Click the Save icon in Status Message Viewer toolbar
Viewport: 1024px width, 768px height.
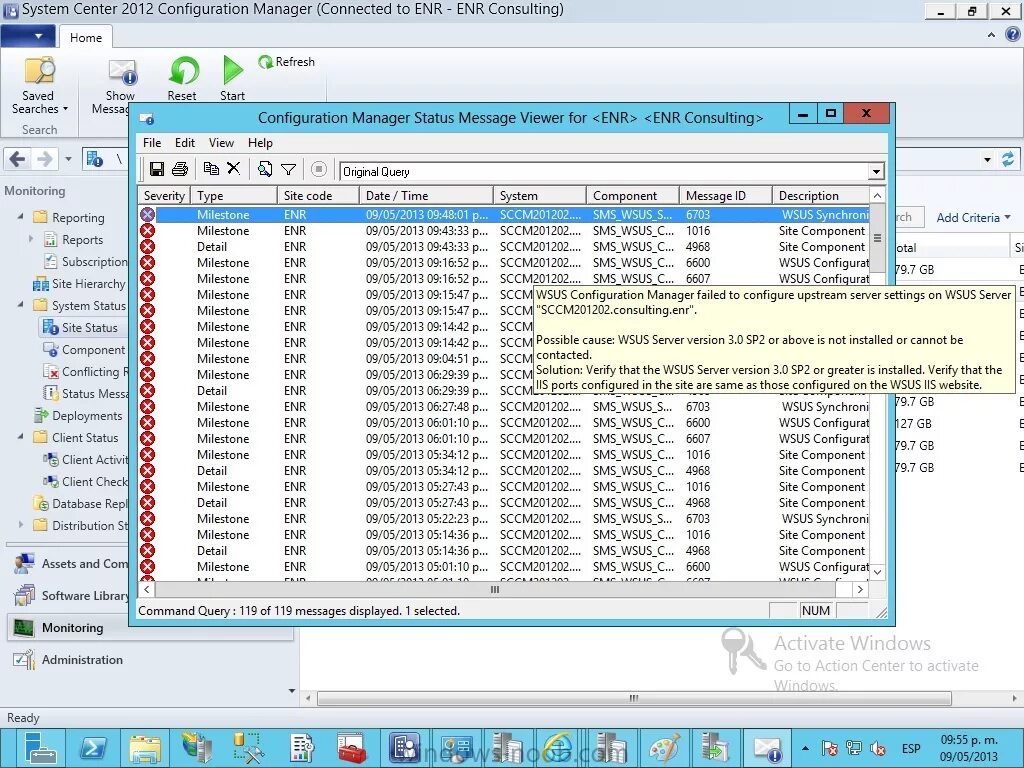pyautogui.click(x=157, y=169)
